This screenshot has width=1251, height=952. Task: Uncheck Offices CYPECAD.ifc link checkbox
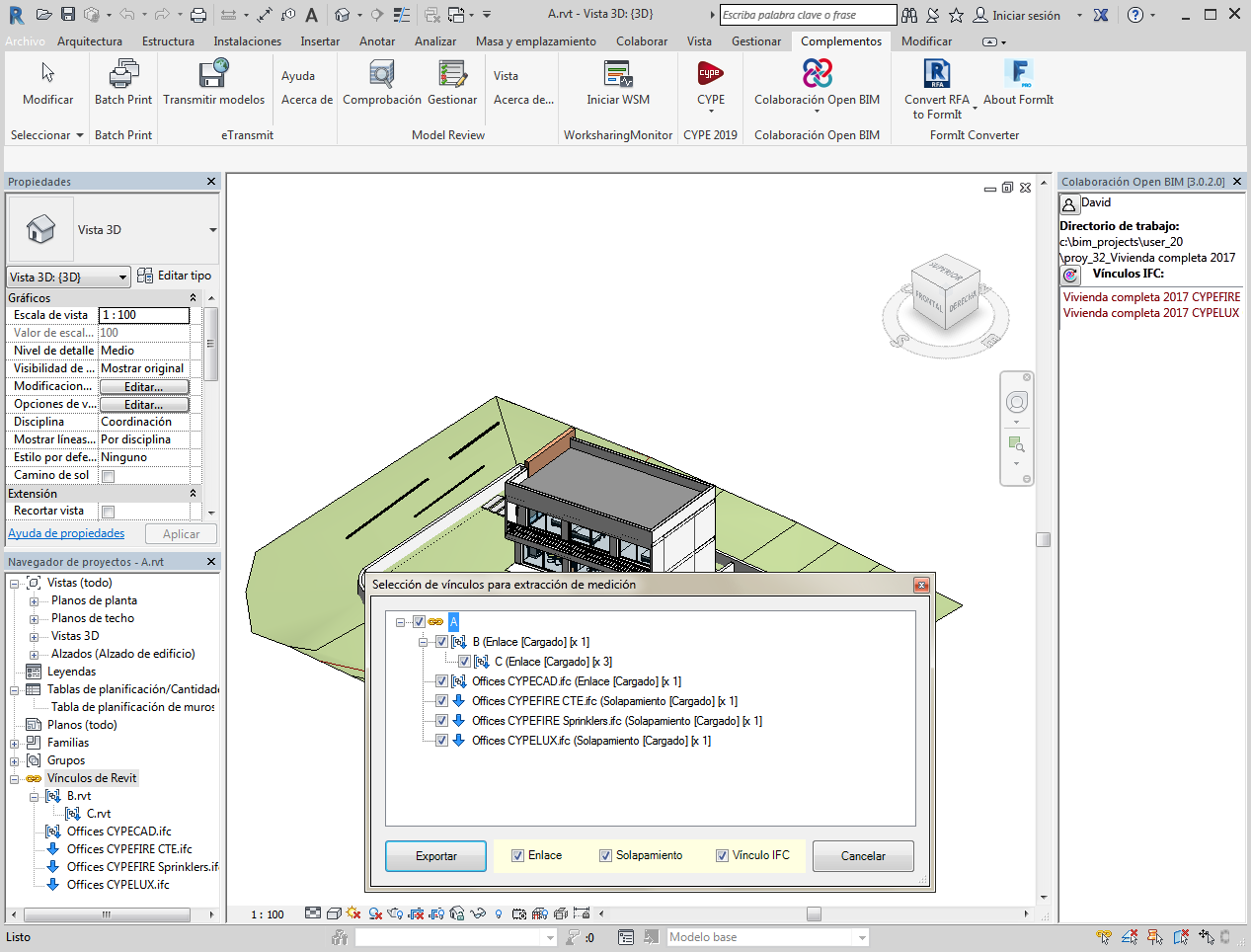pos(441,681)
